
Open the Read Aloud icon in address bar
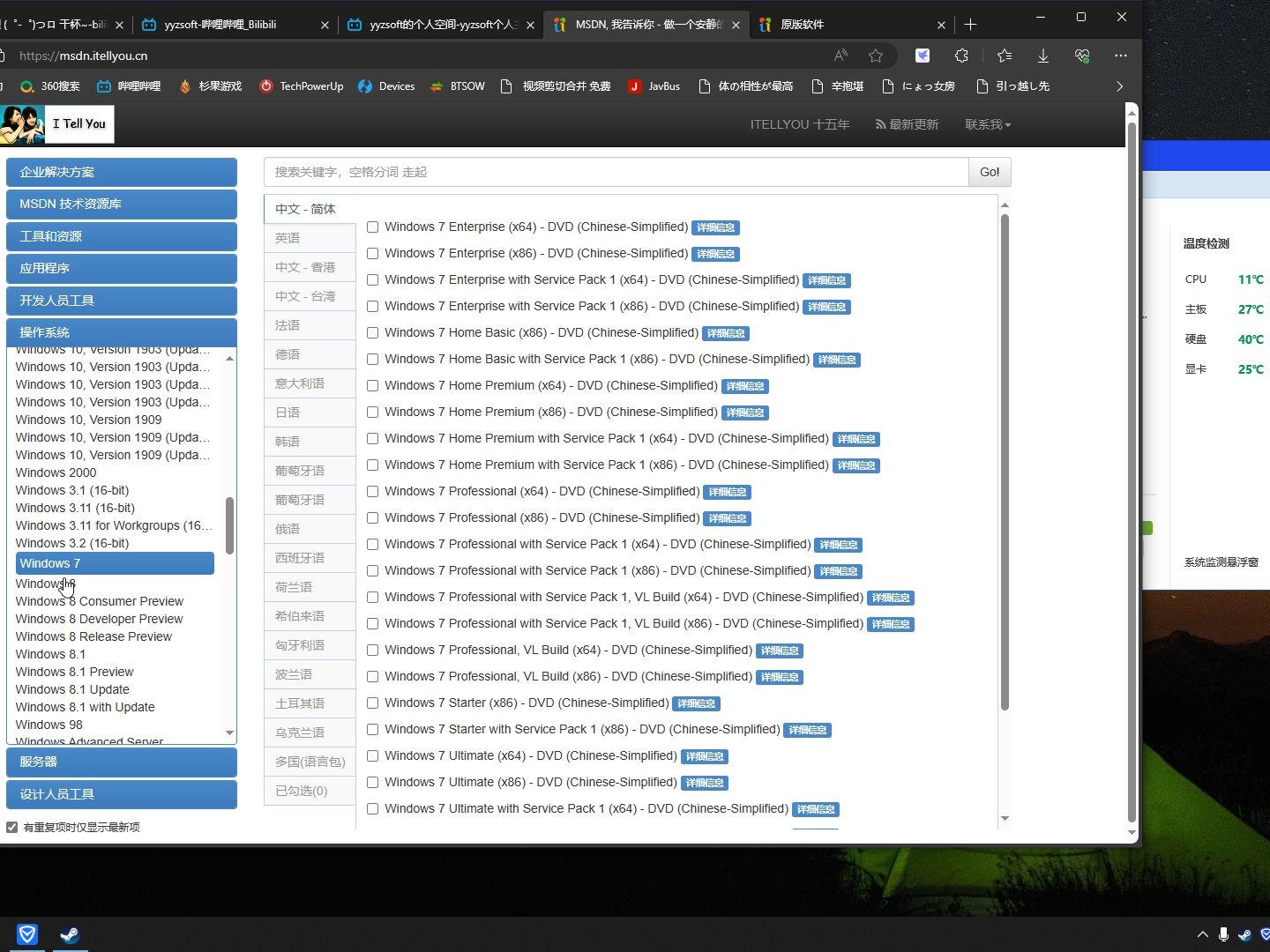840,56
